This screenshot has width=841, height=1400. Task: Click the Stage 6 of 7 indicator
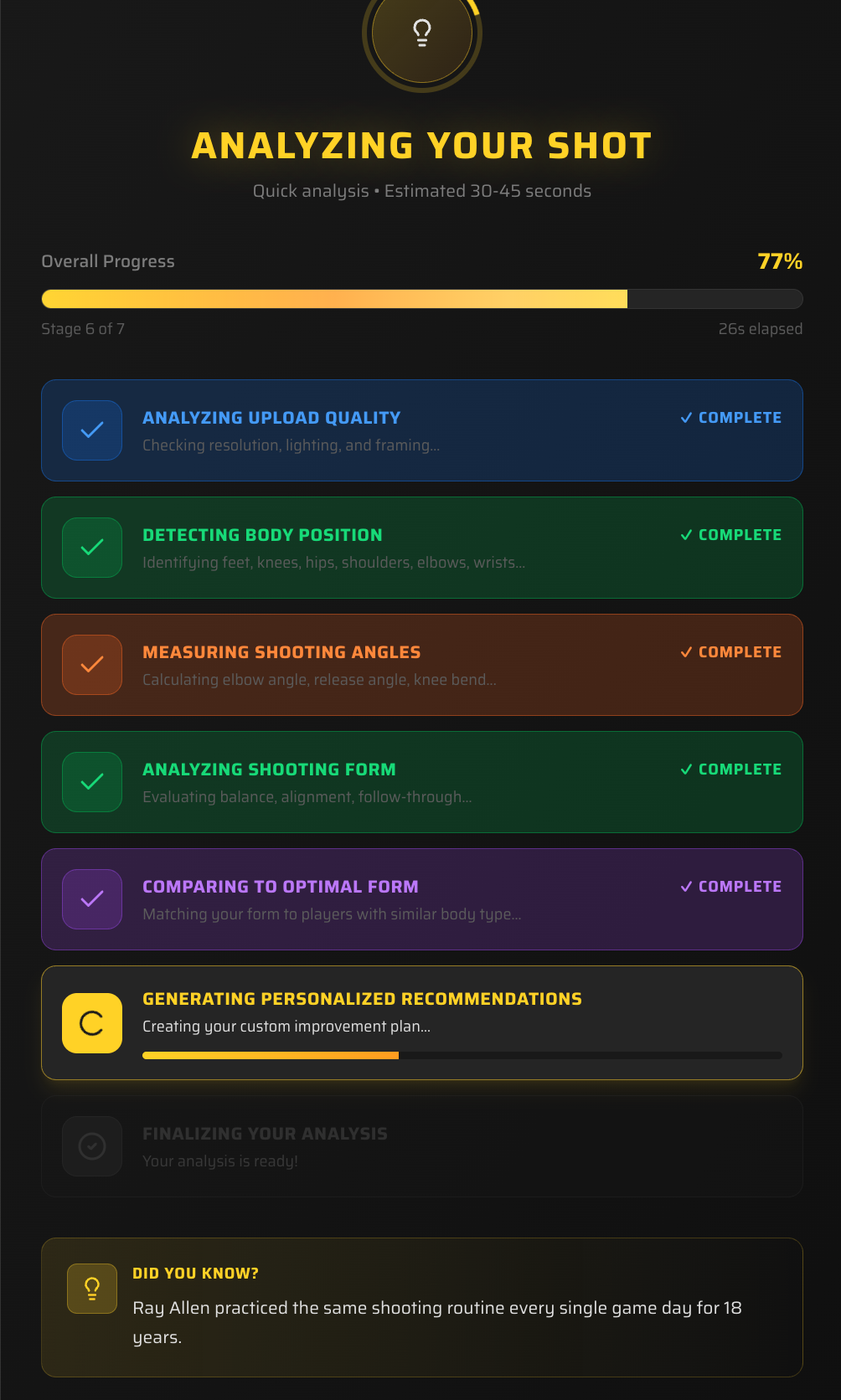pyautogui.click(x=81, y=329)
